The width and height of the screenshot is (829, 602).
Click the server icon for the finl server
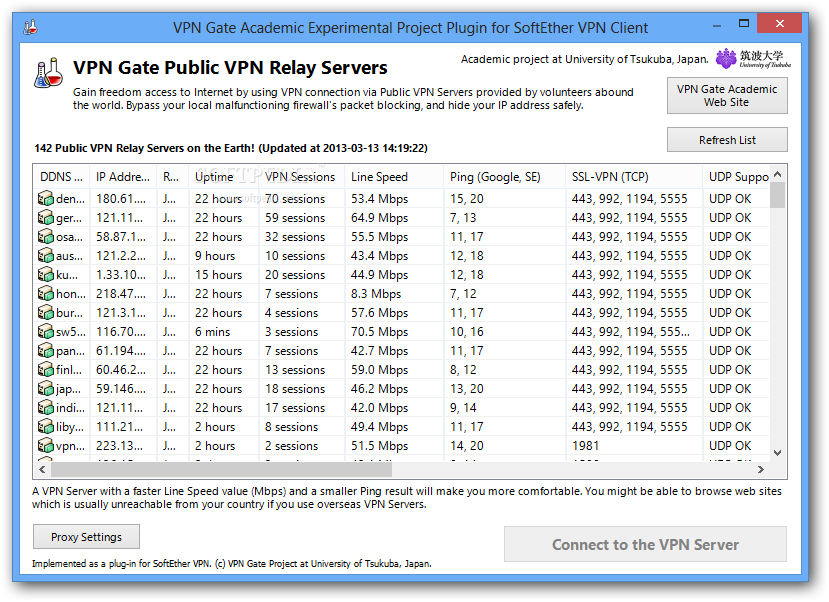(x=46, y=369)
